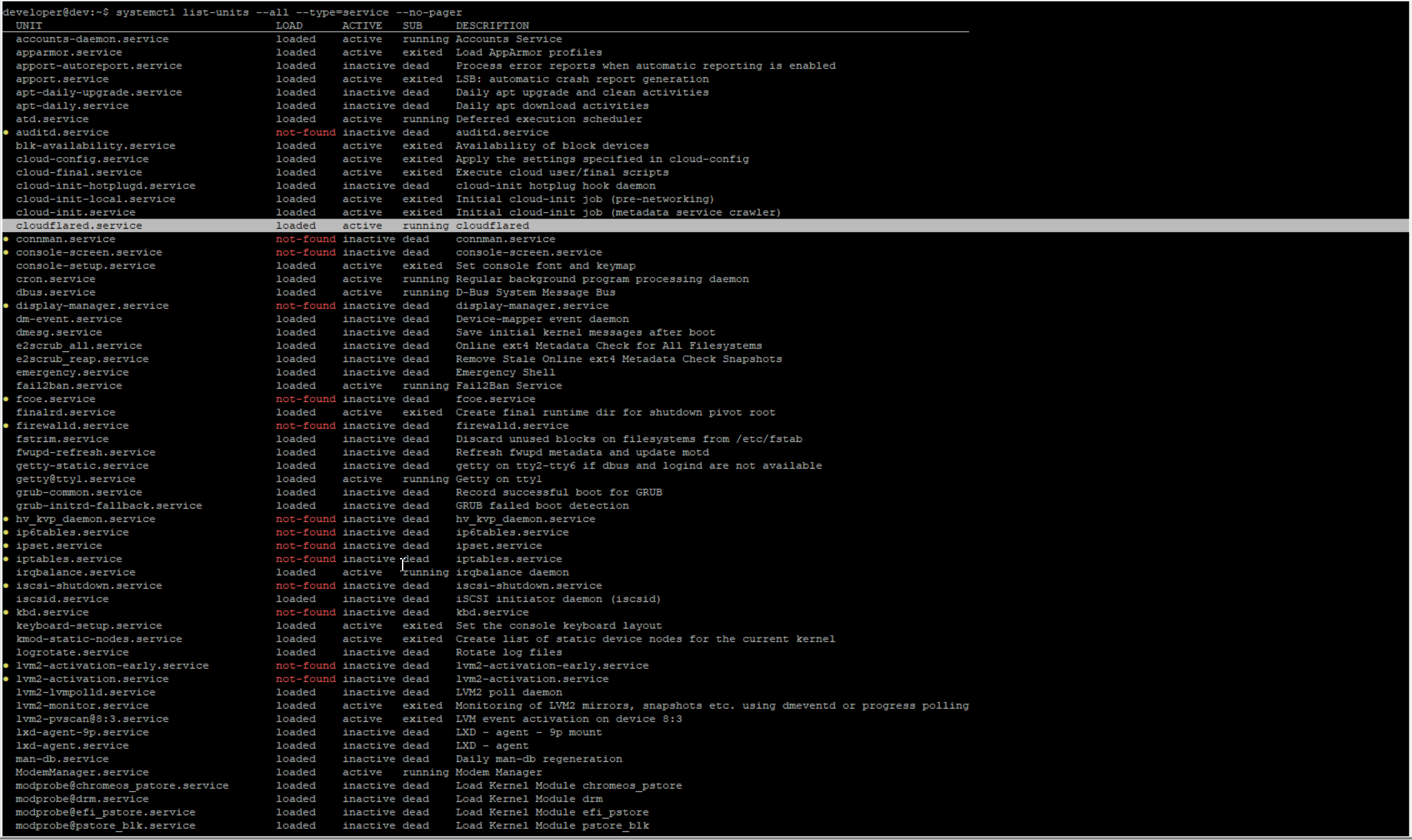Click the DESCRIPTION column header
The image size is (1412, 840).
[x=492, y=26]
